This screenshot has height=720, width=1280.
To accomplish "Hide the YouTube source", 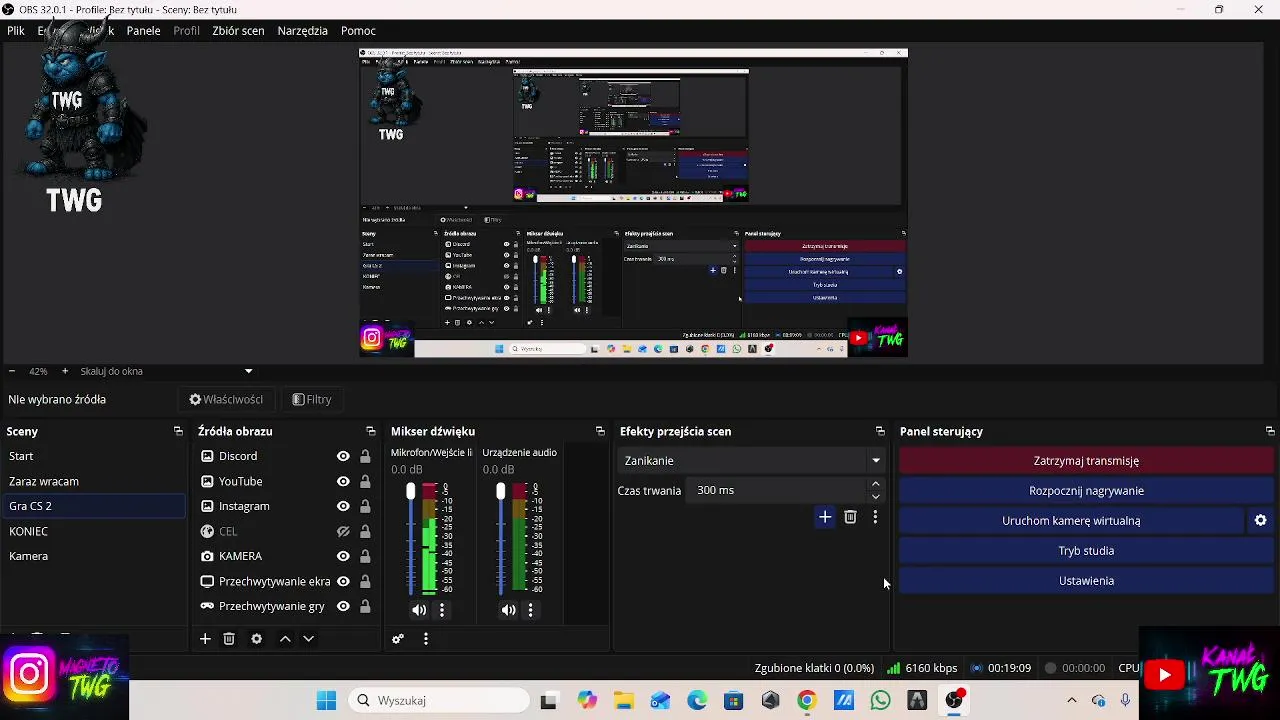I will pyautogui.click(x=343, y=481).
